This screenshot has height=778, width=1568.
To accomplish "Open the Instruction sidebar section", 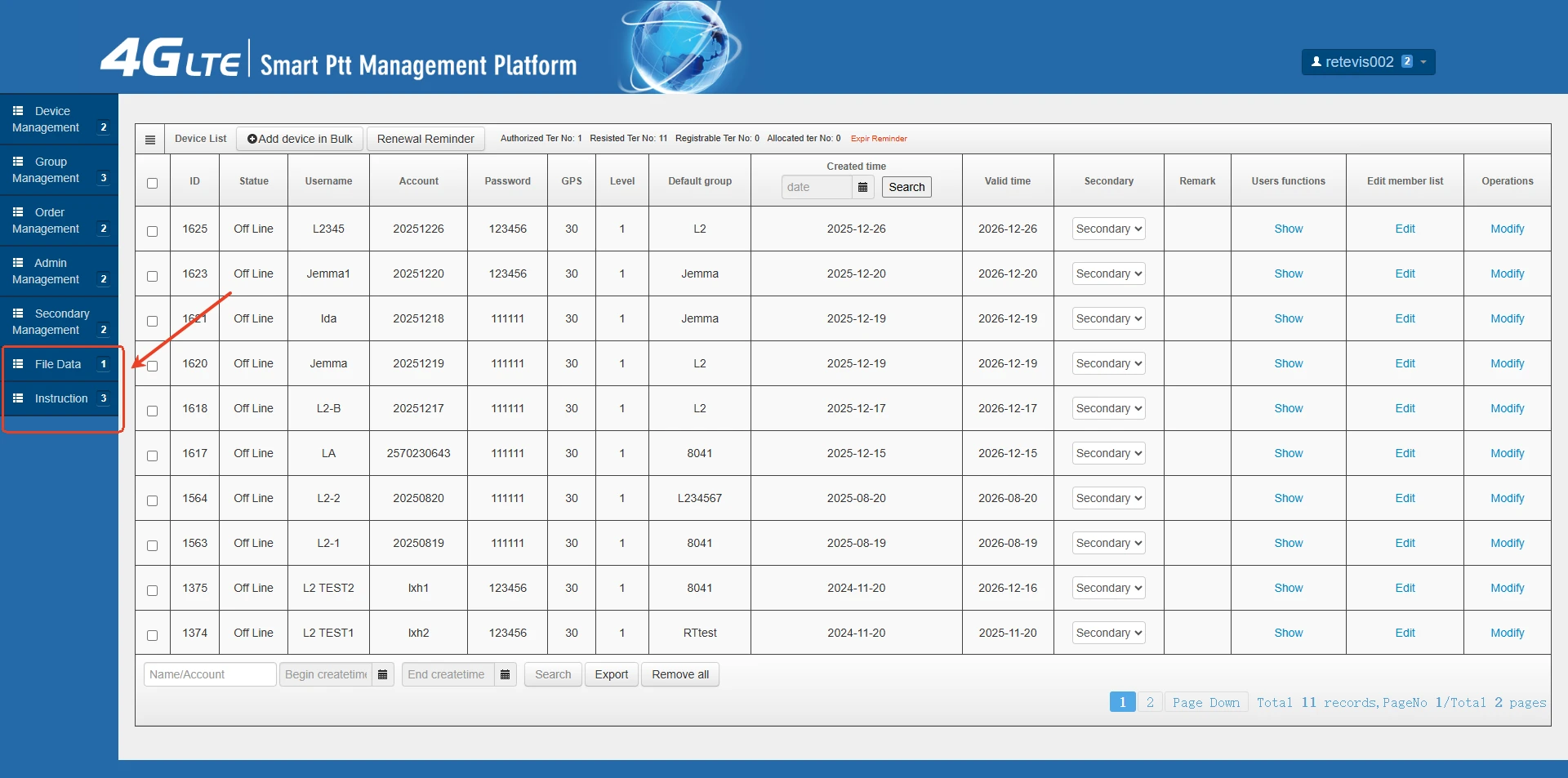I will click(x=60, y=398).
